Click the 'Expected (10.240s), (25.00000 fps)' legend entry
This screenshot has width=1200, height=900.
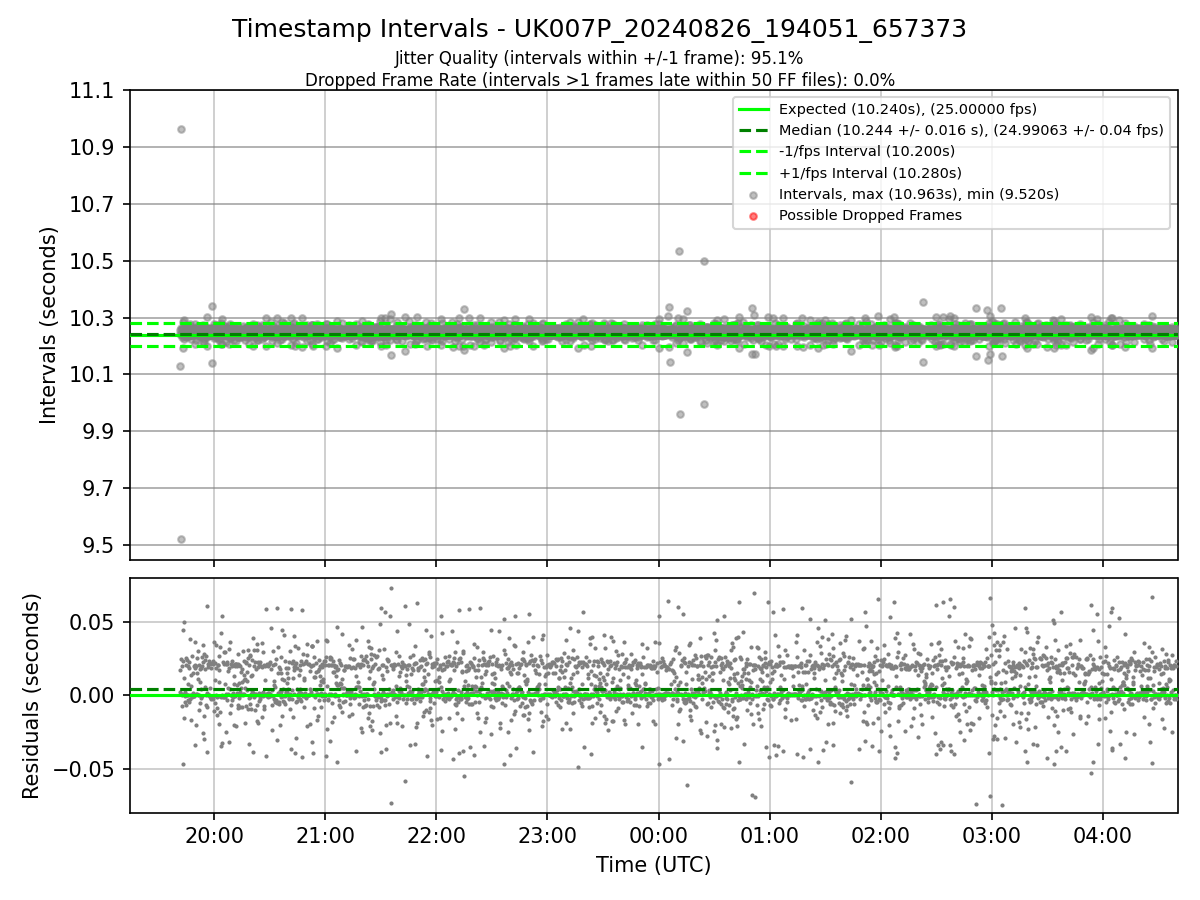click(x=907, y=109)
